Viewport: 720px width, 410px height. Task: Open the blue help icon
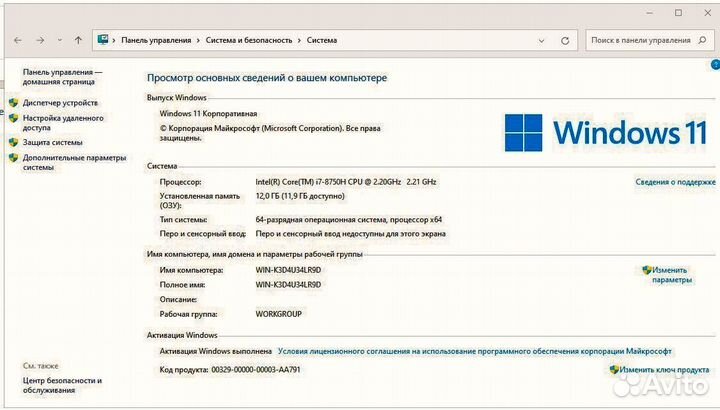click(x=715, y=65)
